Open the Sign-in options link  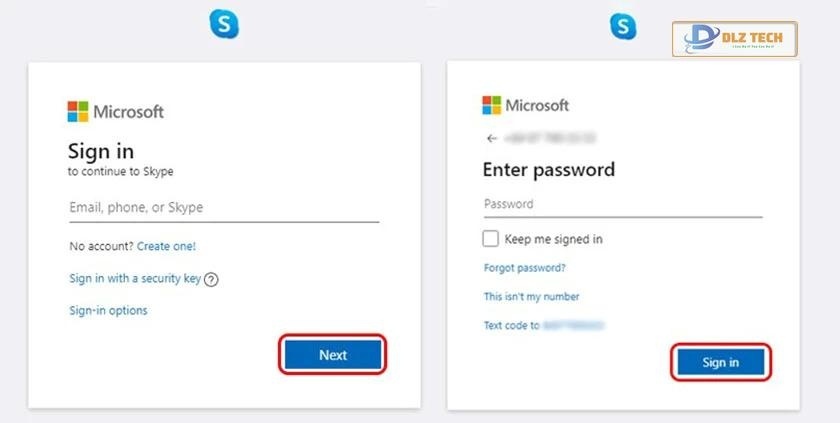(108, 311)
